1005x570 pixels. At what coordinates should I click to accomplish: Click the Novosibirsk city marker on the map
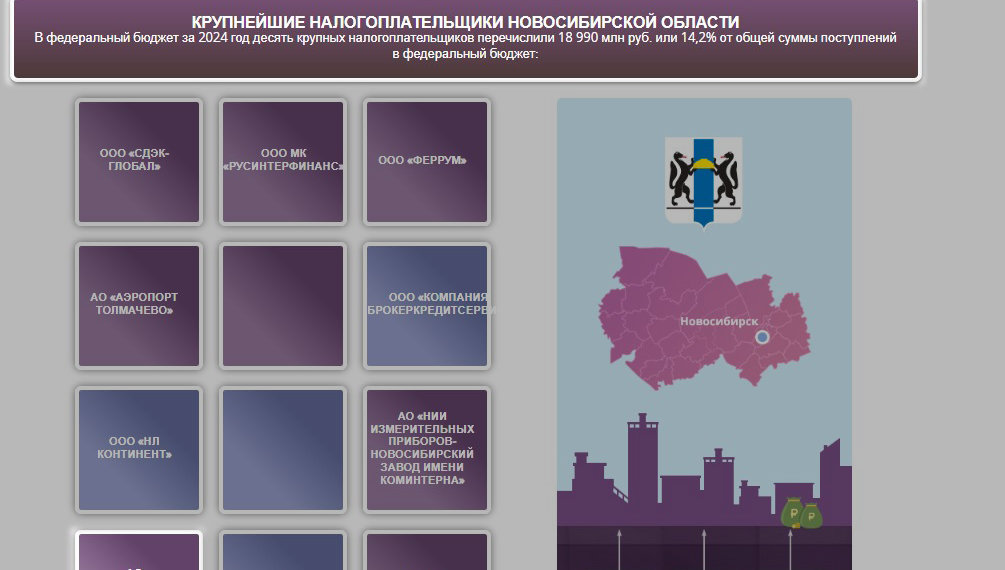pos(762,338)
